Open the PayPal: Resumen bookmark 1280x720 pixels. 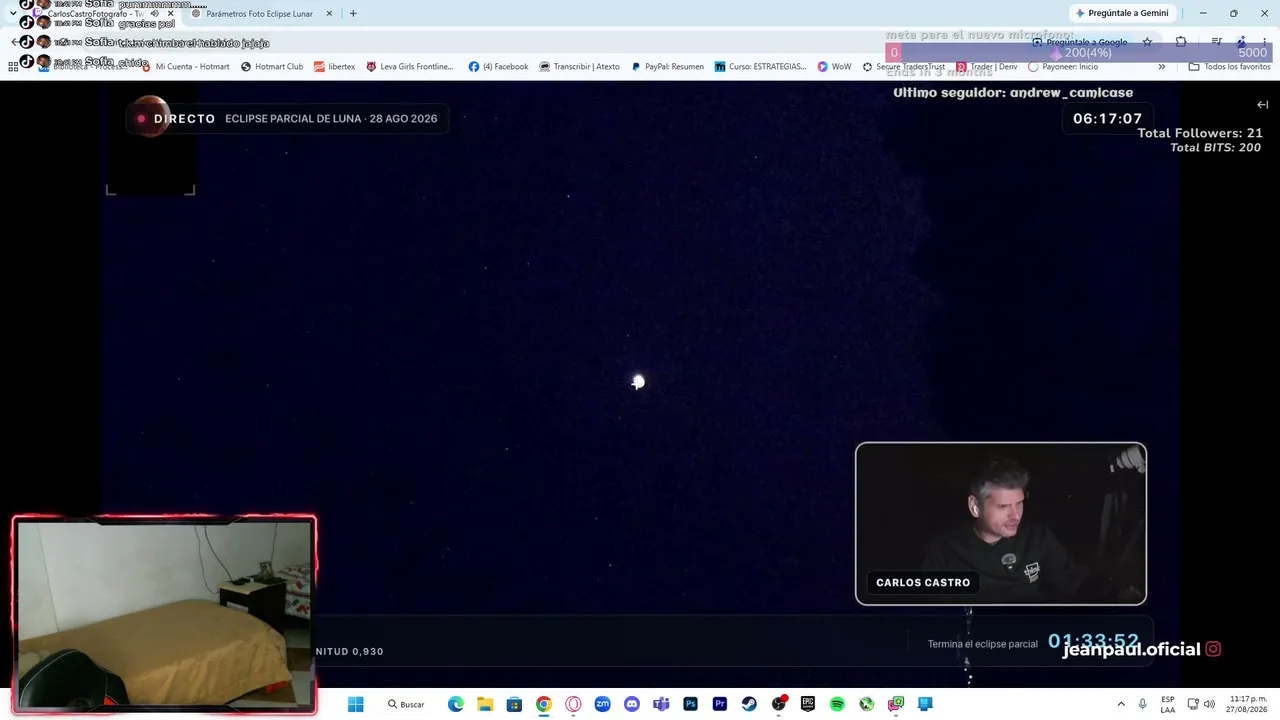(667, 67)
